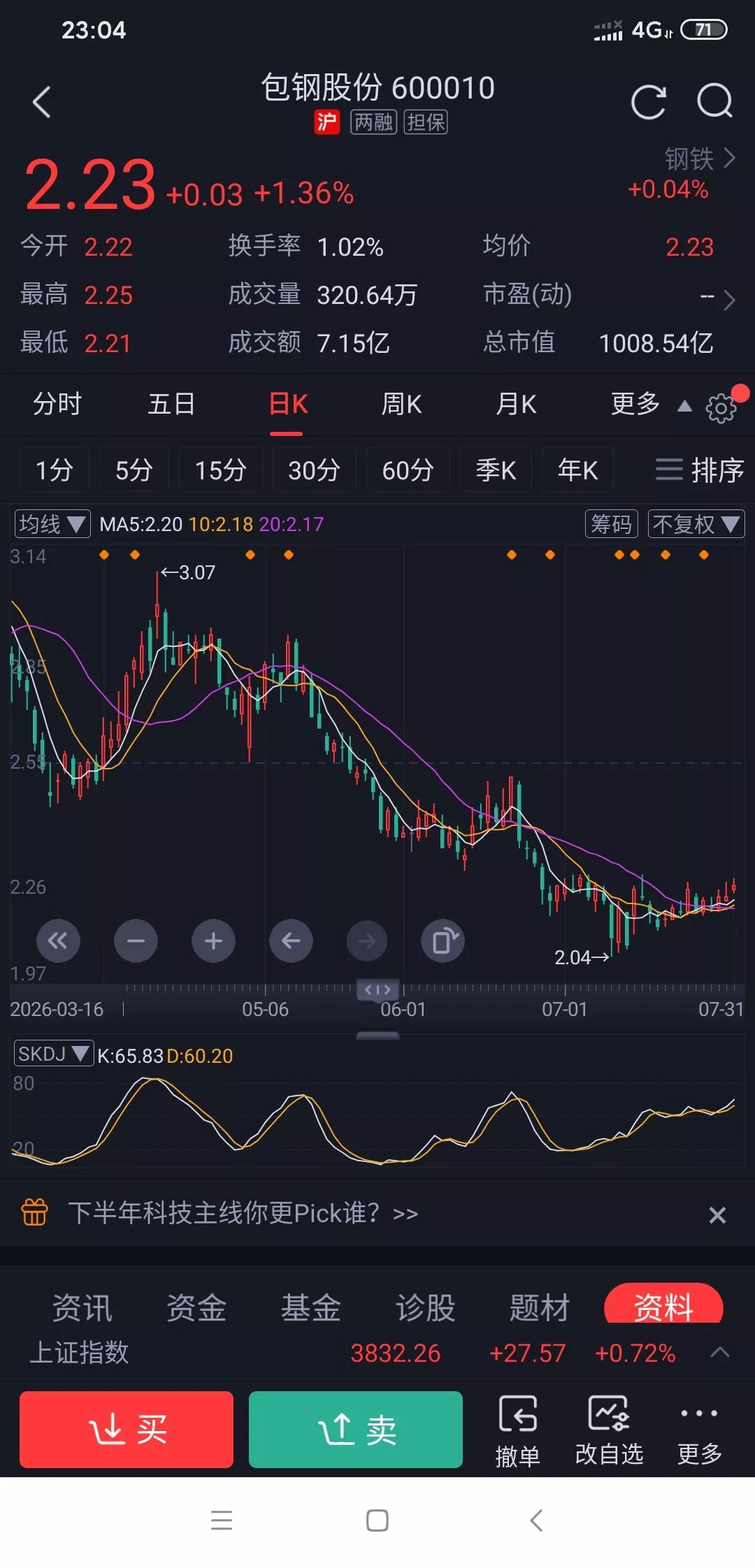755x1568 pixels.
Task: Toggle 筹码 chip distribution view
Action: pyautogui.click(x=612, y=524)
